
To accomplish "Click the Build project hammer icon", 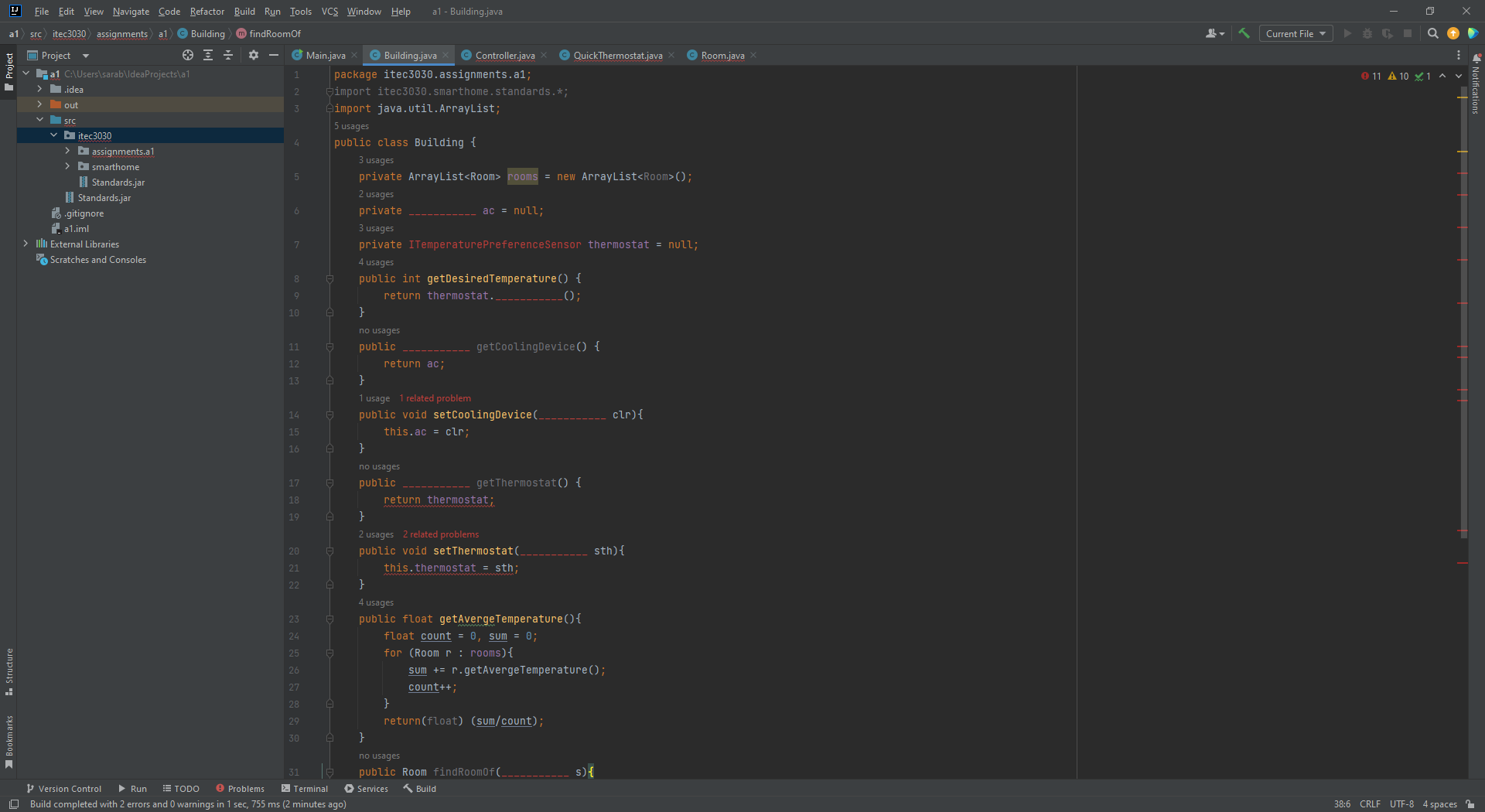I will [x=1244, y=33].
